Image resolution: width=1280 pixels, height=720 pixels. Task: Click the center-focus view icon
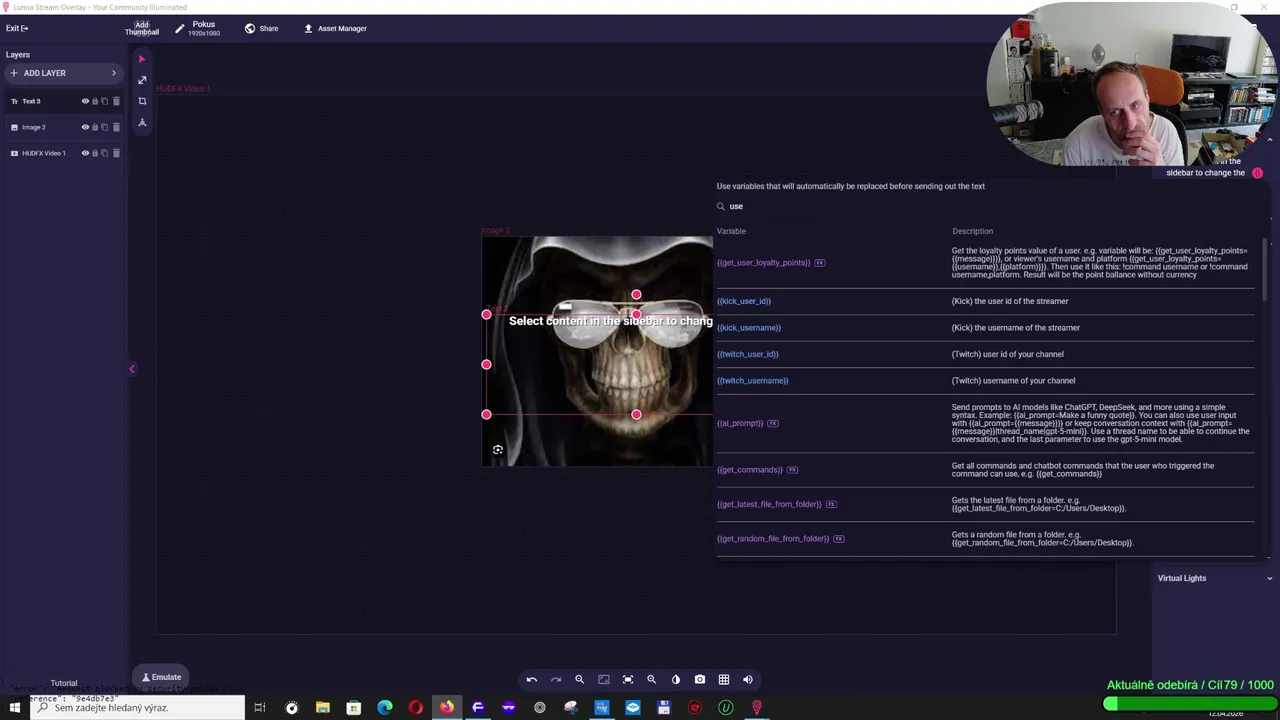click(x=628, y=680)
